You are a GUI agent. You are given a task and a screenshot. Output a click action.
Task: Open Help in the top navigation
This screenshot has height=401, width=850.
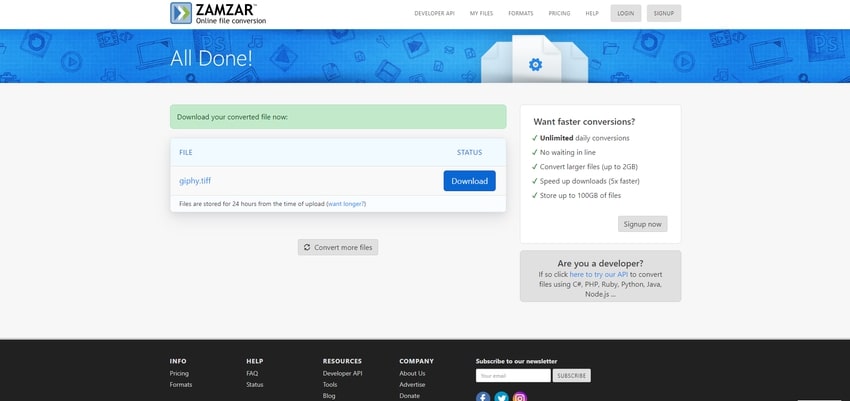pyautogui.click(x=592, y=14)
